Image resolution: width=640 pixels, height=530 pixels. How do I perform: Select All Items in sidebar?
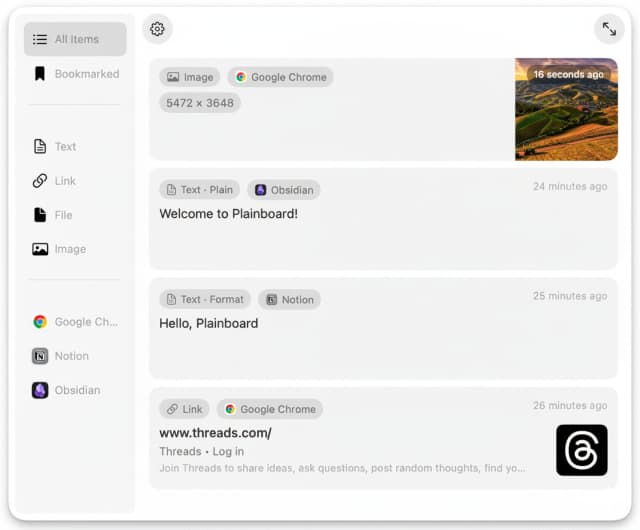coord(75,39)
